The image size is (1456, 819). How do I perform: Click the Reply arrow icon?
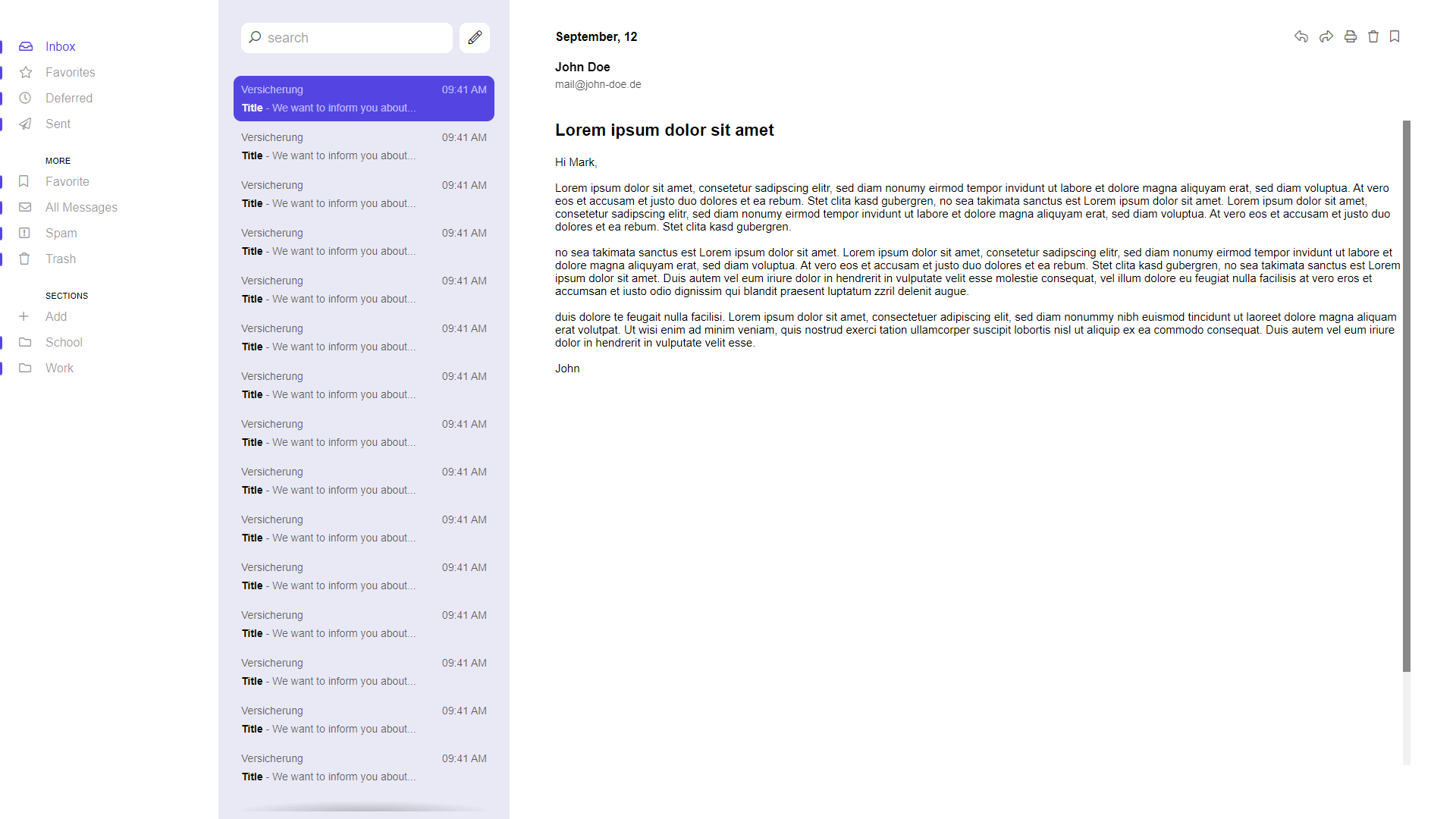[x=1301, y=36]
